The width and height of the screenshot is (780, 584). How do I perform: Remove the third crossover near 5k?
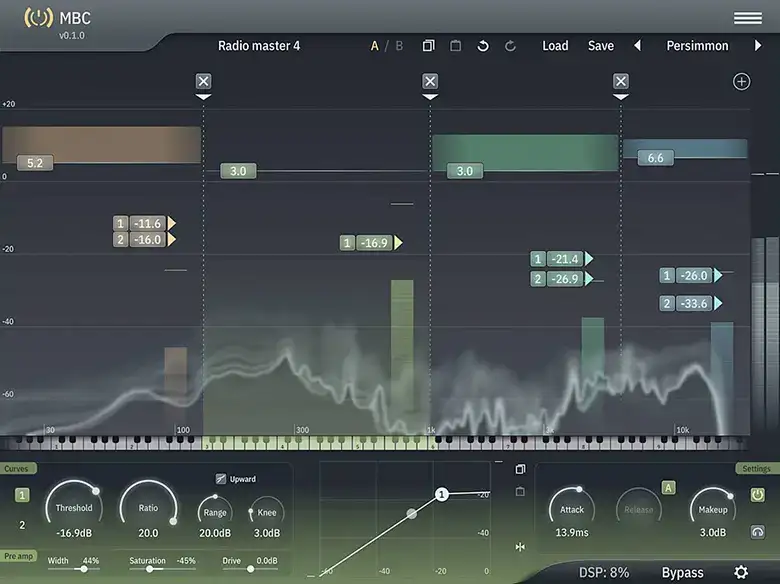coord(621,81)
